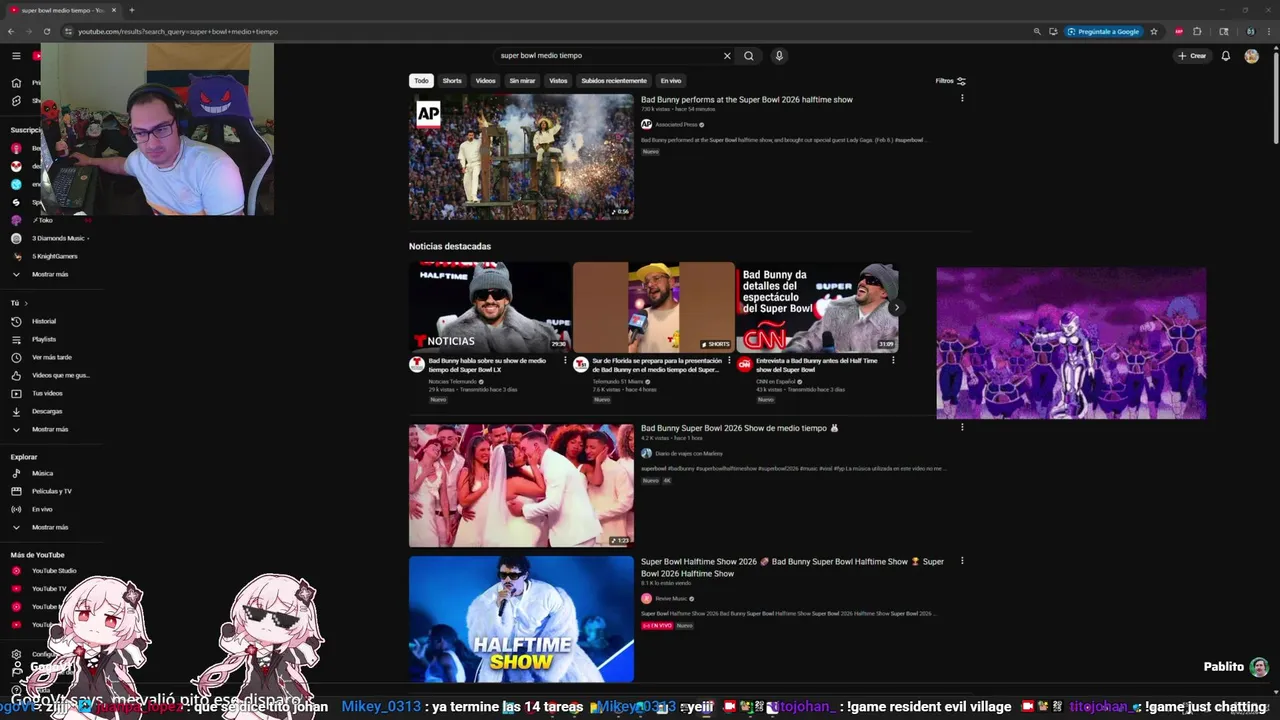Select the Shorts filter chip
1280x720 pixels.
[x=452, y=81]
